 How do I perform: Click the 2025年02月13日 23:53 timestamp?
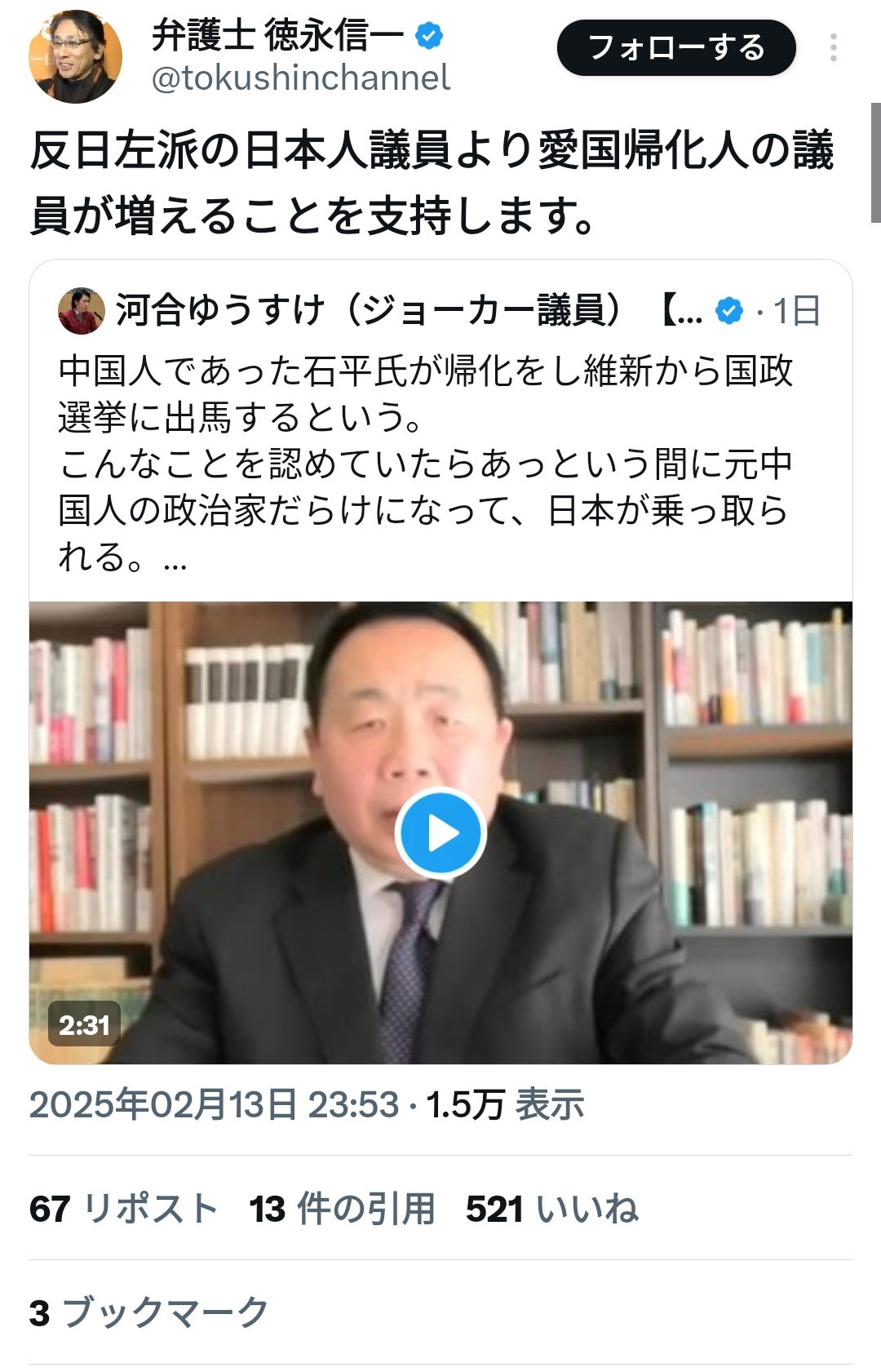tap(215, 1104)
